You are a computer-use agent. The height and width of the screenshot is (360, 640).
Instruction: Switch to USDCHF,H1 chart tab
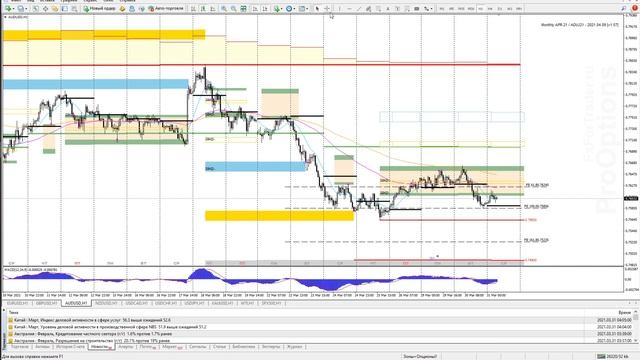point(166,303)
